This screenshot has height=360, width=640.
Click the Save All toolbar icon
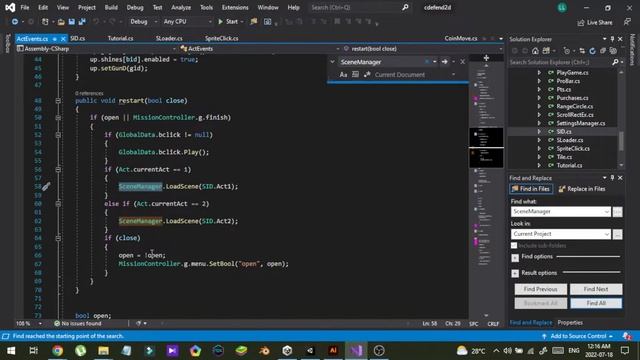tap(82, 22)
